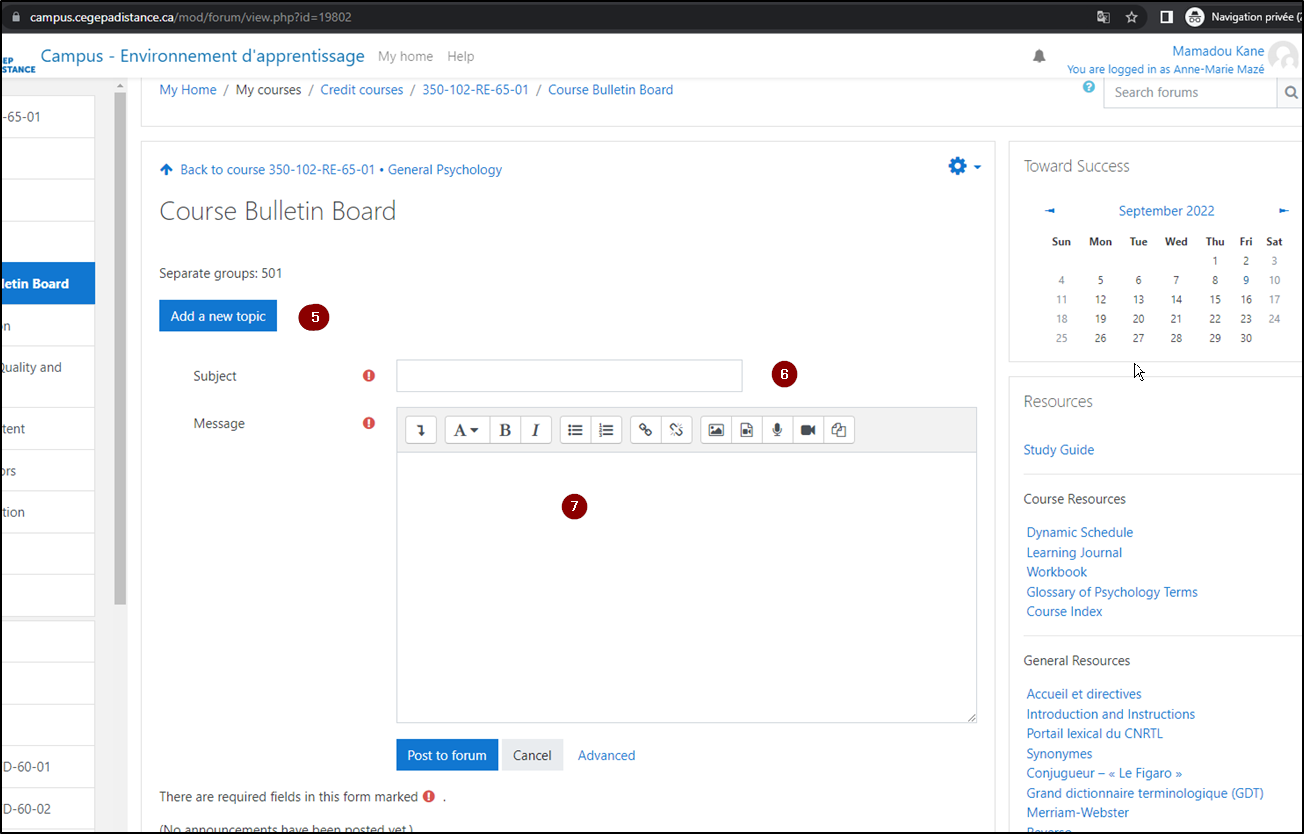The image size is (1304, 834).
Task: Click the Post to forum button
Action: coord(446,755)
